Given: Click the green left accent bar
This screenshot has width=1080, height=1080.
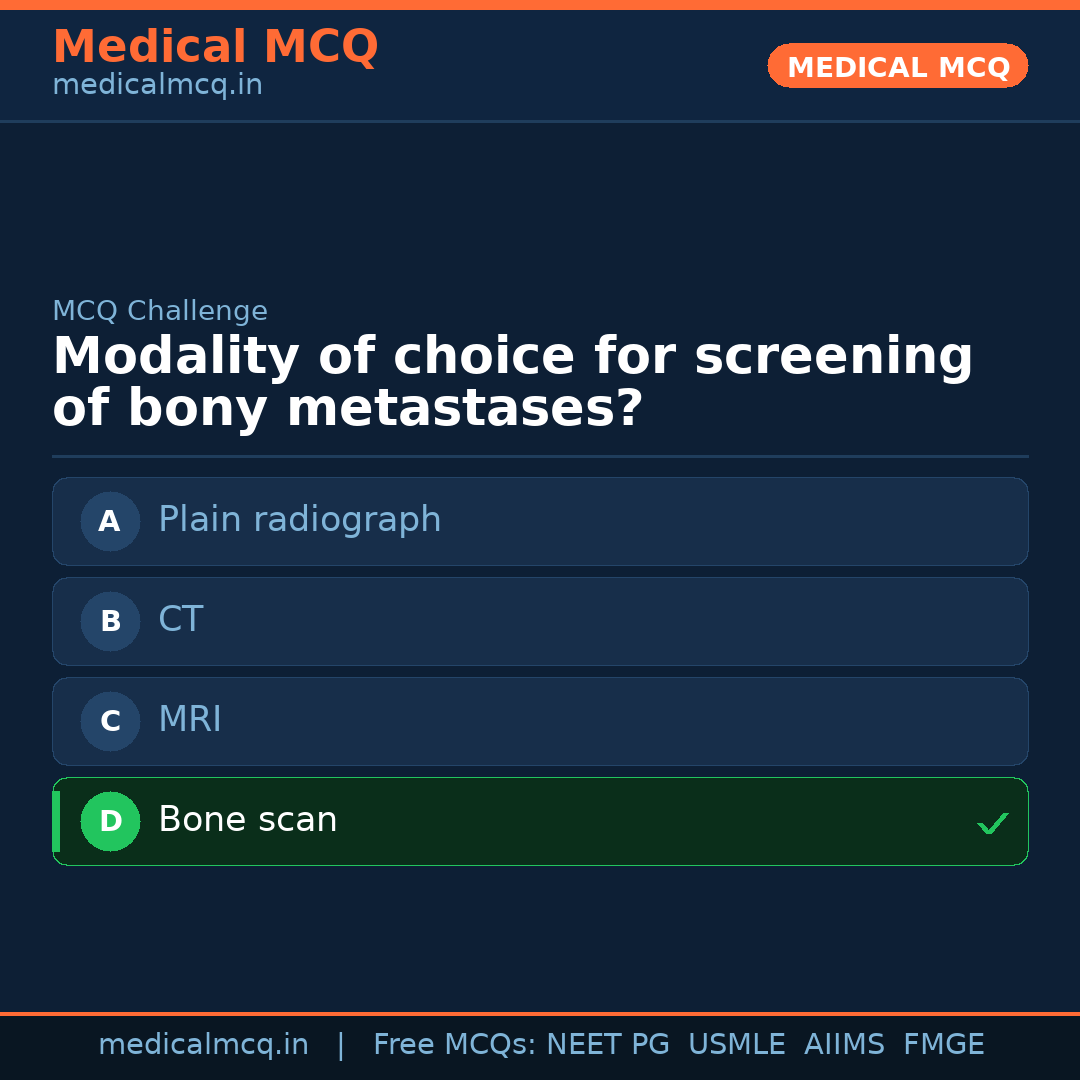Looking at the screenshot, I should click(55, 821).
